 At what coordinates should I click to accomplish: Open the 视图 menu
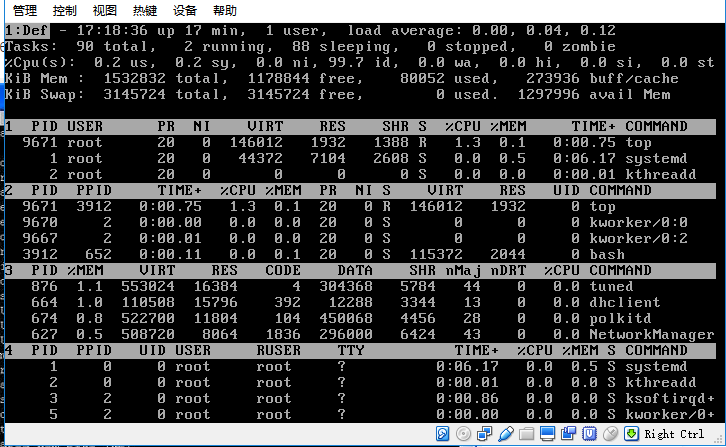105,10
